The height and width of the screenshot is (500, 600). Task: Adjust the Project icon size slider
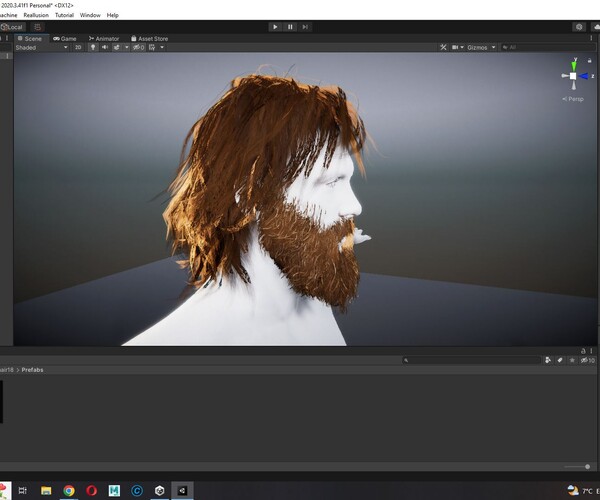[578, 467]
